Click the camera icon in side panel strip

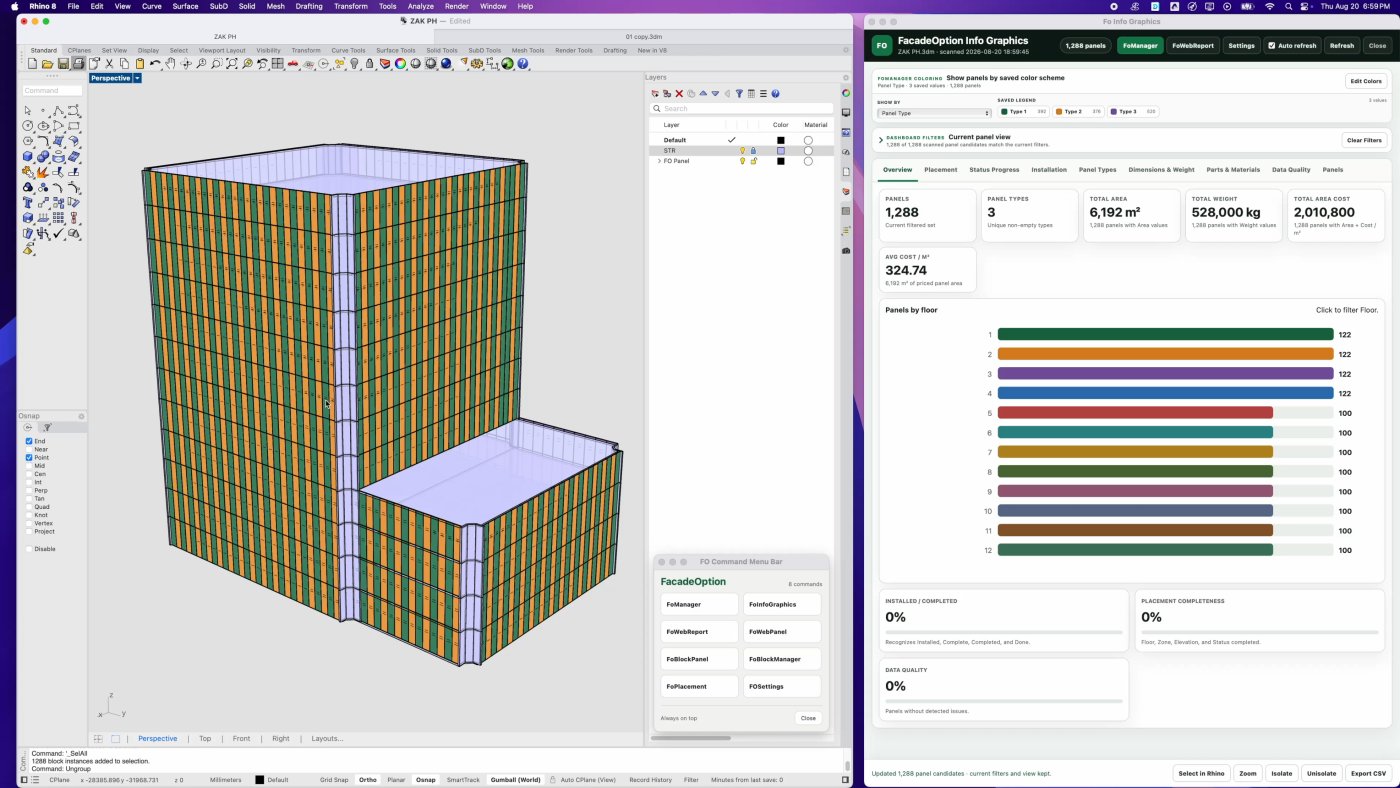click(x=846, y=250)
